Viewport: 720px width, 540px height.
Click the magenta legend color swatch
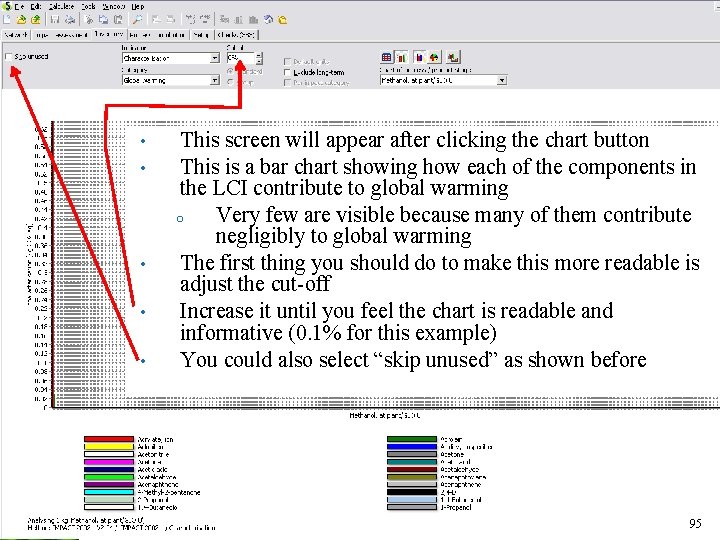[x=109, y=462]
